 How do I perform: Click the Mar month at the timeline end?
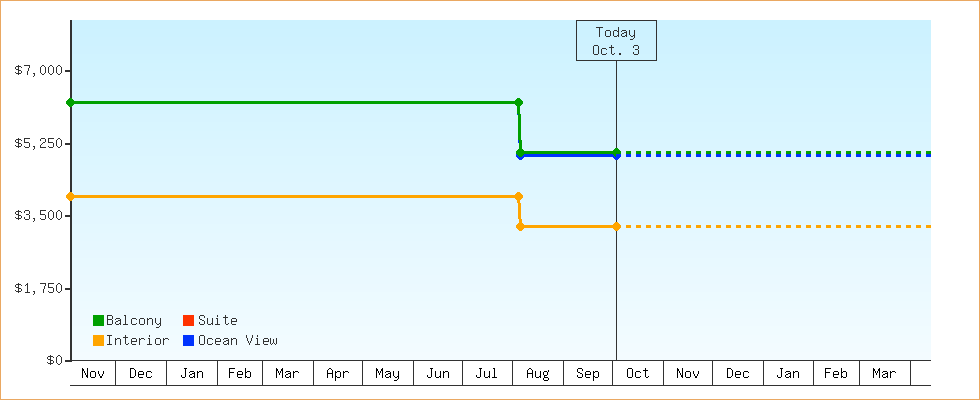(884, 373)
